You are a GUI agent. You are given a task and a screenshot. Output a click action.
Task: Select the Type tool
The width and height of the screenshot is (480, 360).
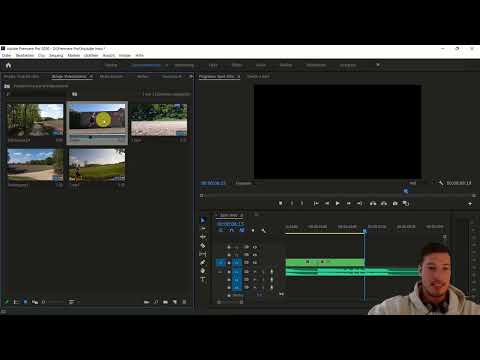click(x=203, y=279)
